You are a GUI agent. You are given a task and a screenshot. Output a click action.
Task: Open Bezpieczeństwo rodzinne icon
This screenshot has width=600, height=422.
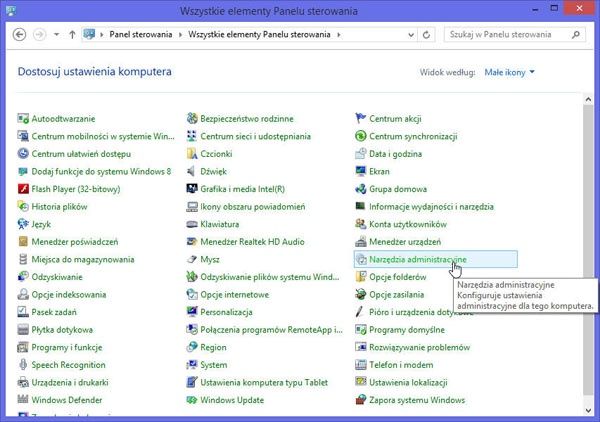(192, 119)
